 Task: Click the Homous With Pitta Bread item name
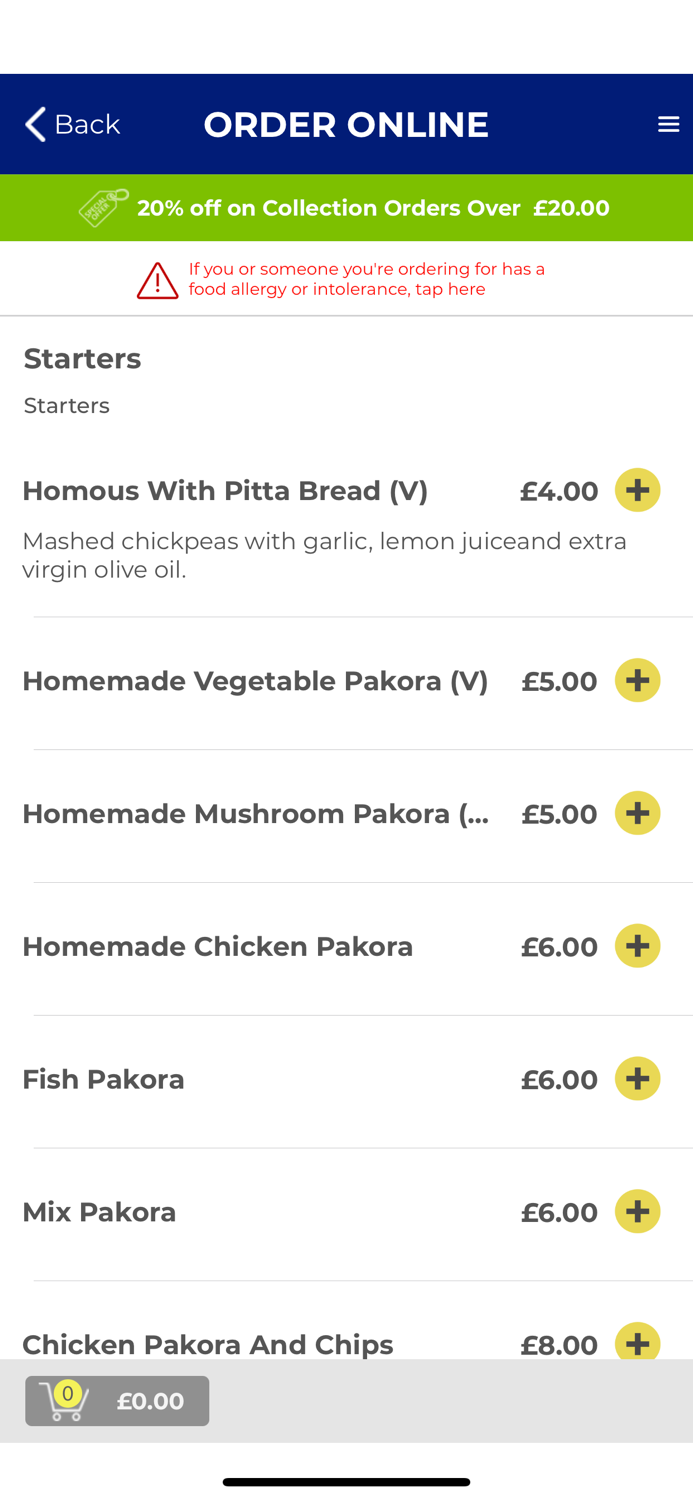[225, 490]
